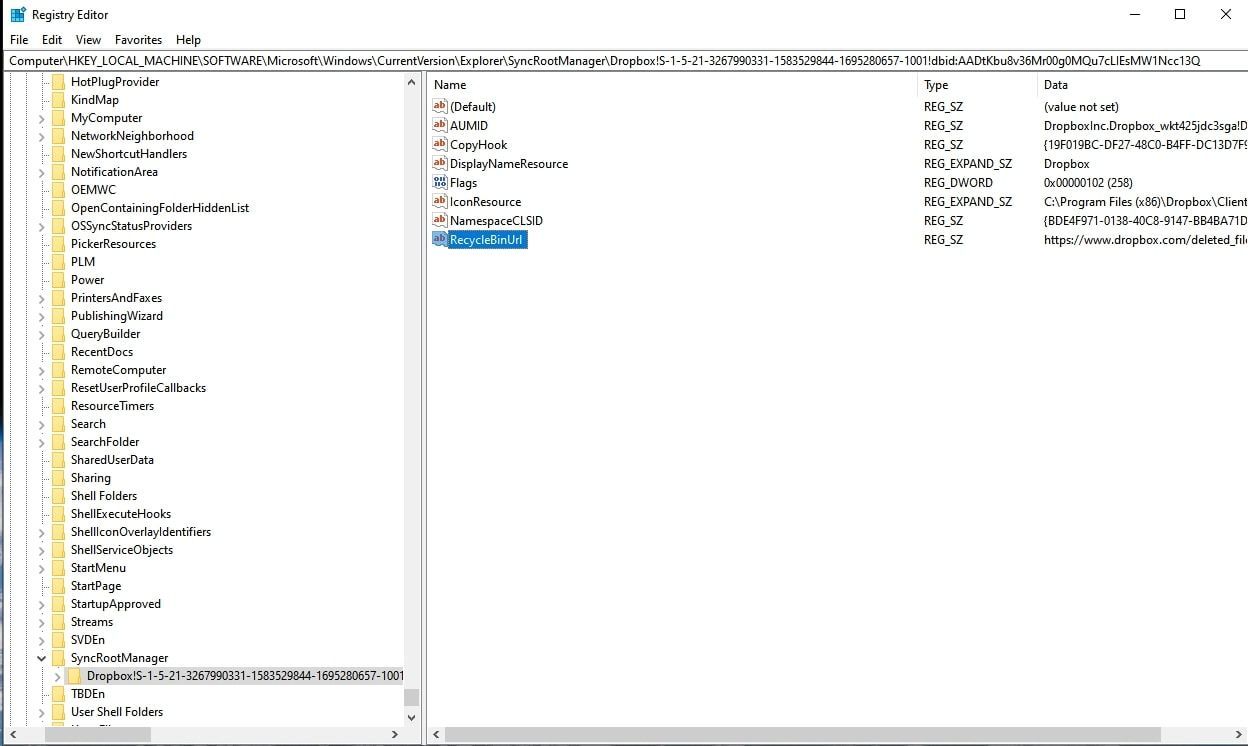Expand the MyComputer registry key
1248x746 pixels.
click(x=41, y=118)
